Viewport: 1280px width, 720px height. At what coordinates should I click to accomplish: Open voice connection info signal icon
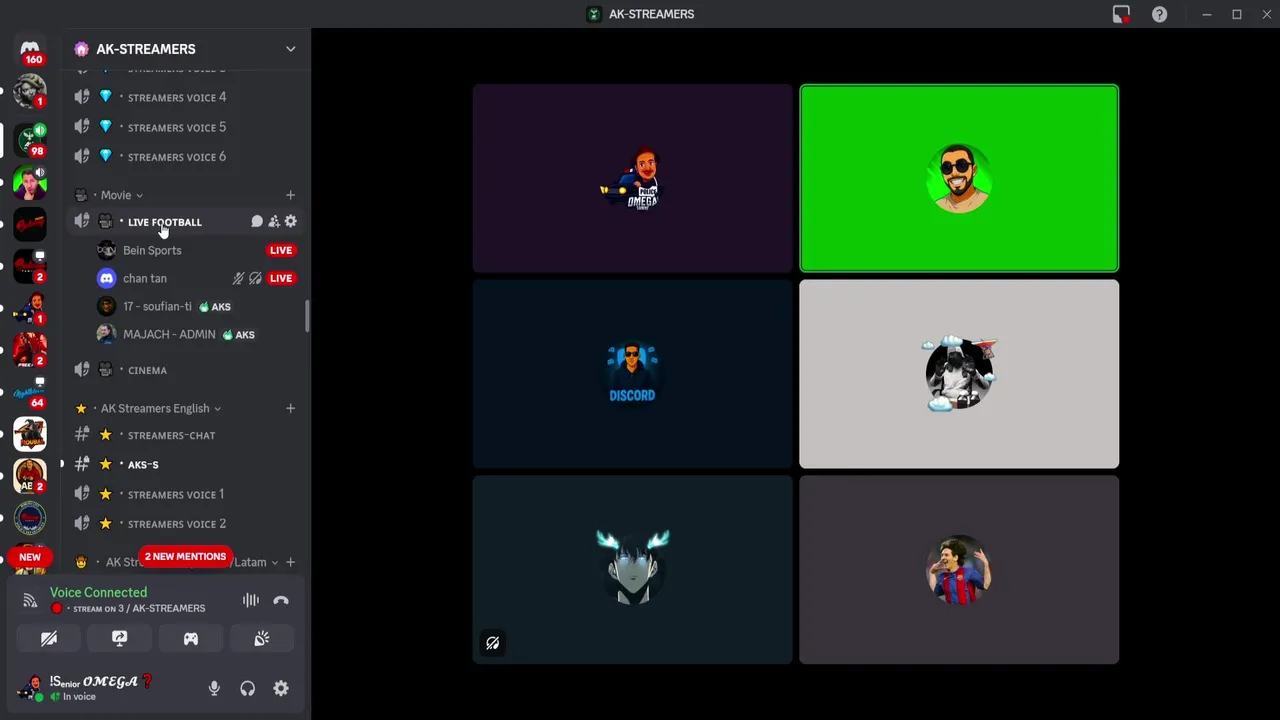point(30,601)
